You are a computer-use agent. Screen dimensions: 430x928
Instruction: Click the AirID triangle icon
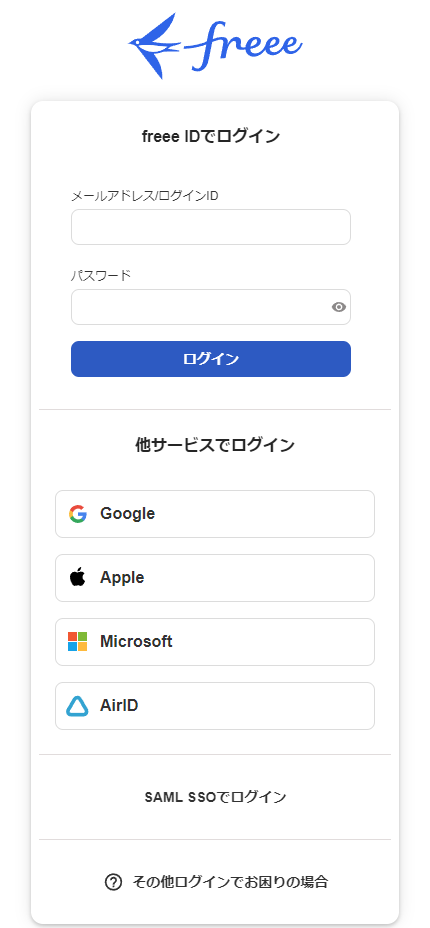click(x=77, y=706)
